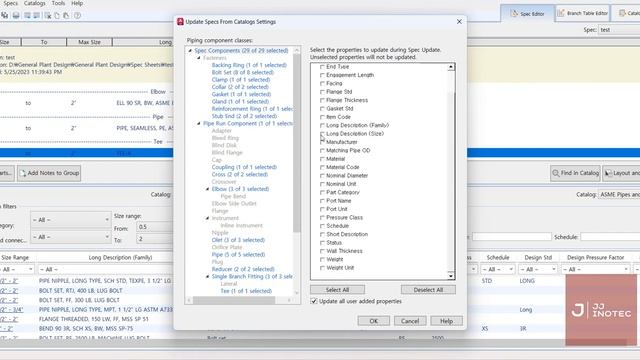Enable the Material Code checkbox
640x360 pixels.
pyautogui.click(x=322, y=167)
